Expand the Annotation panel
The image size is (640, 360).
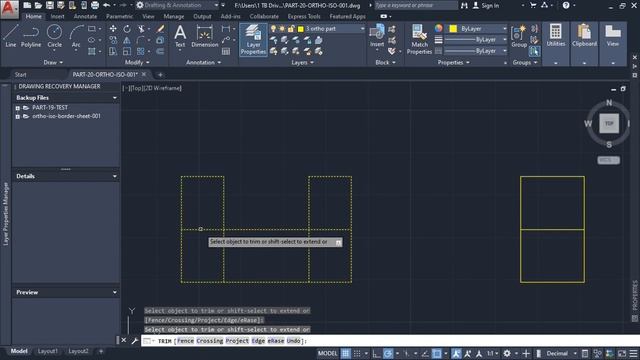(203, 62)
